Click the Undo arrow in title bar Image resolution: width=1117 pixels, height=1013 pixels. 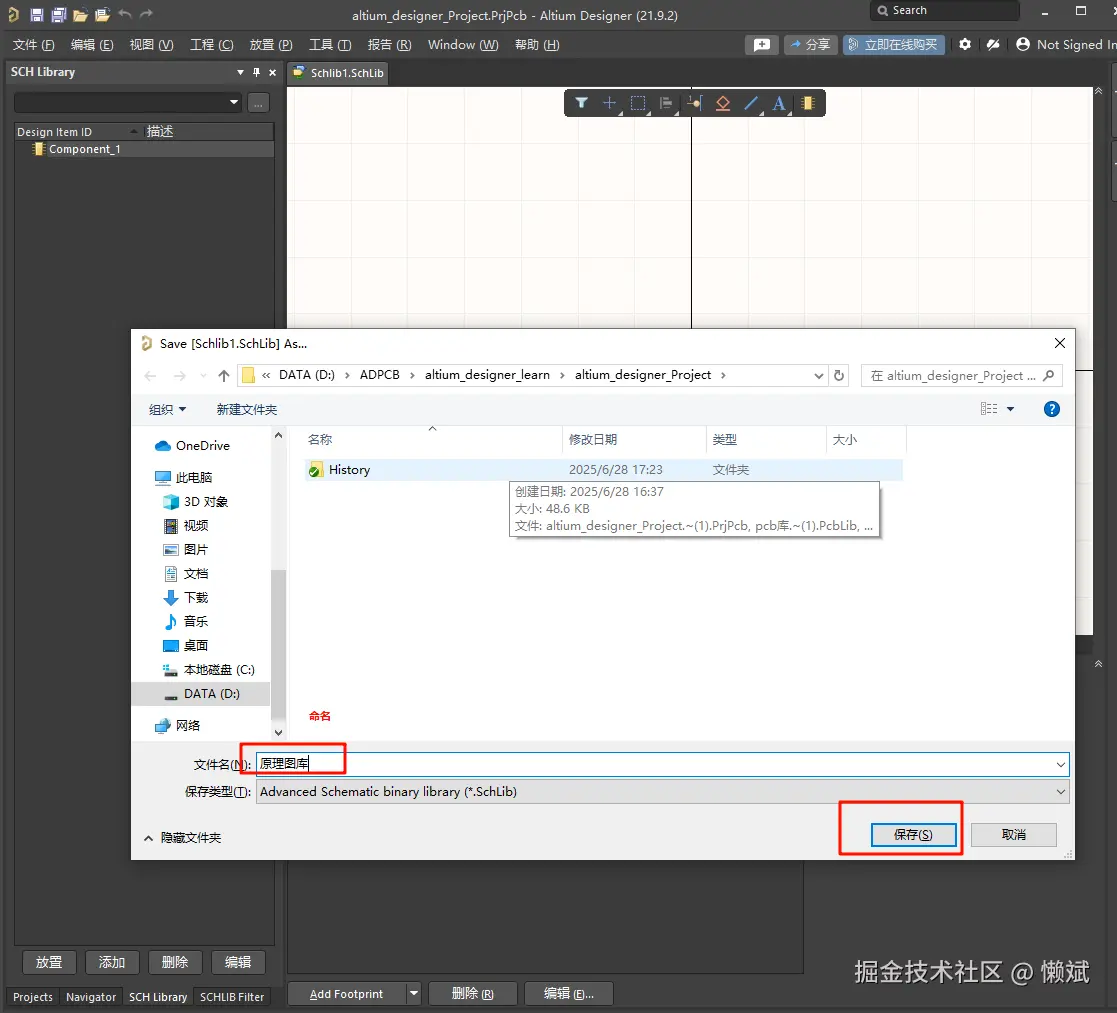coord(125,14)
